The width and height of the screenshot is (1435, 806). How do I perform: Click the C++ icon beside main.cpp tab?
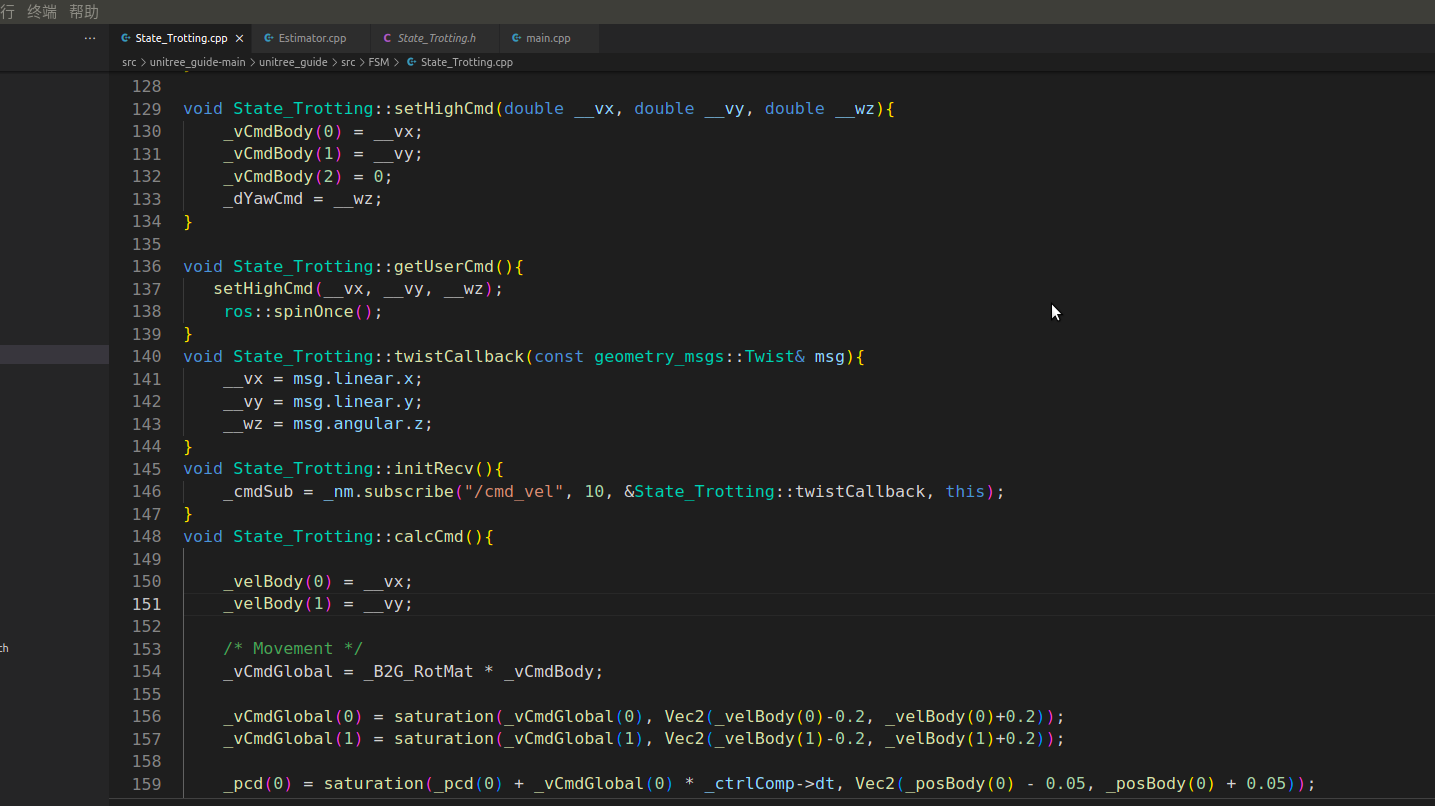516,38
